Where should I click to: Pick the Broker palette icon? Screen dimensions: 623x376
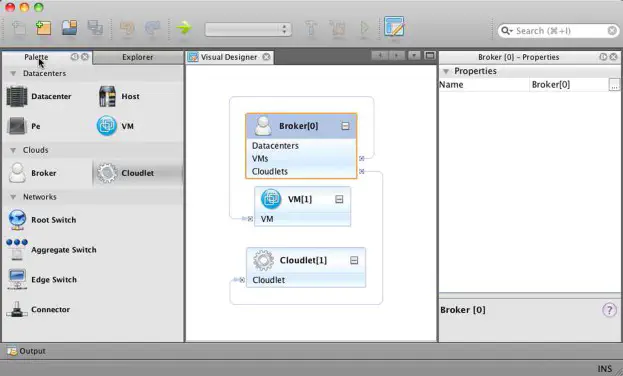[17, 173]
